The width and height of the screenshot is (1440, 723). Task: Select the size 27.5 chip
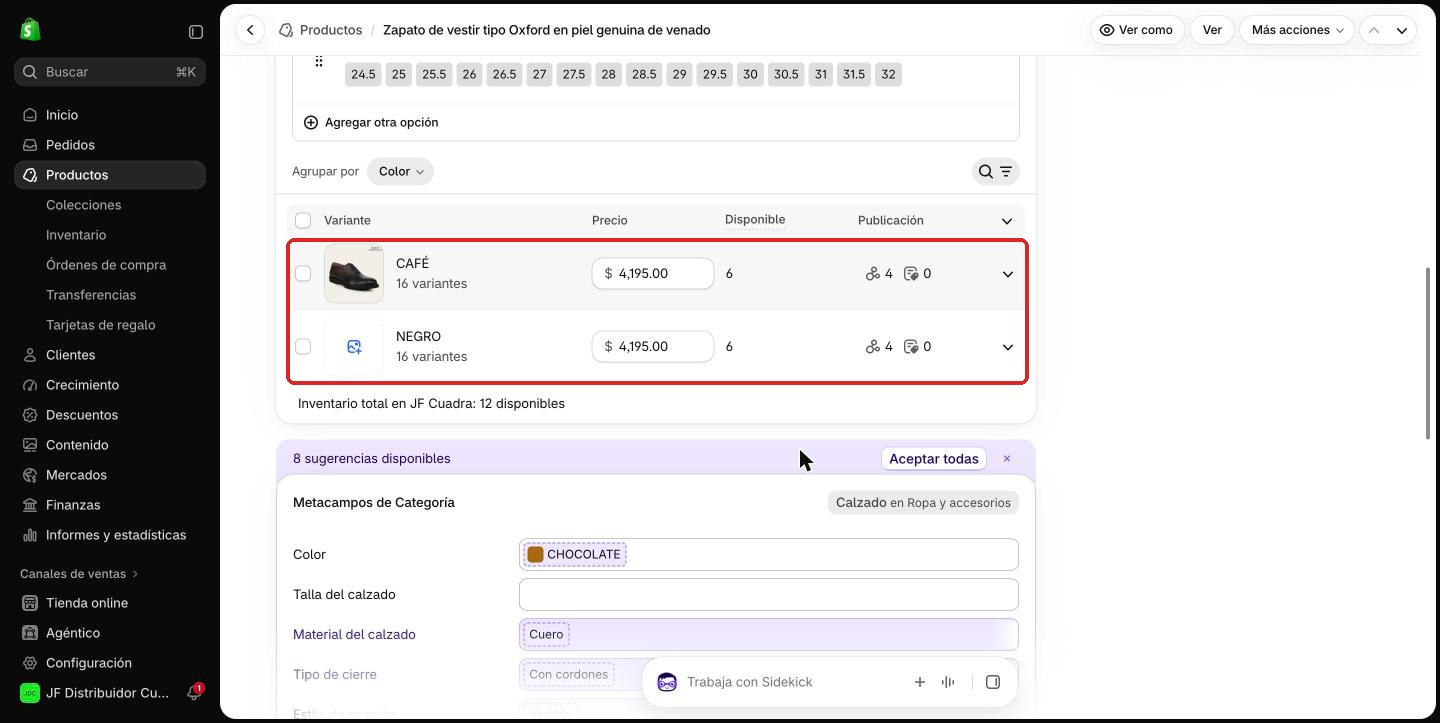point(573,75)
